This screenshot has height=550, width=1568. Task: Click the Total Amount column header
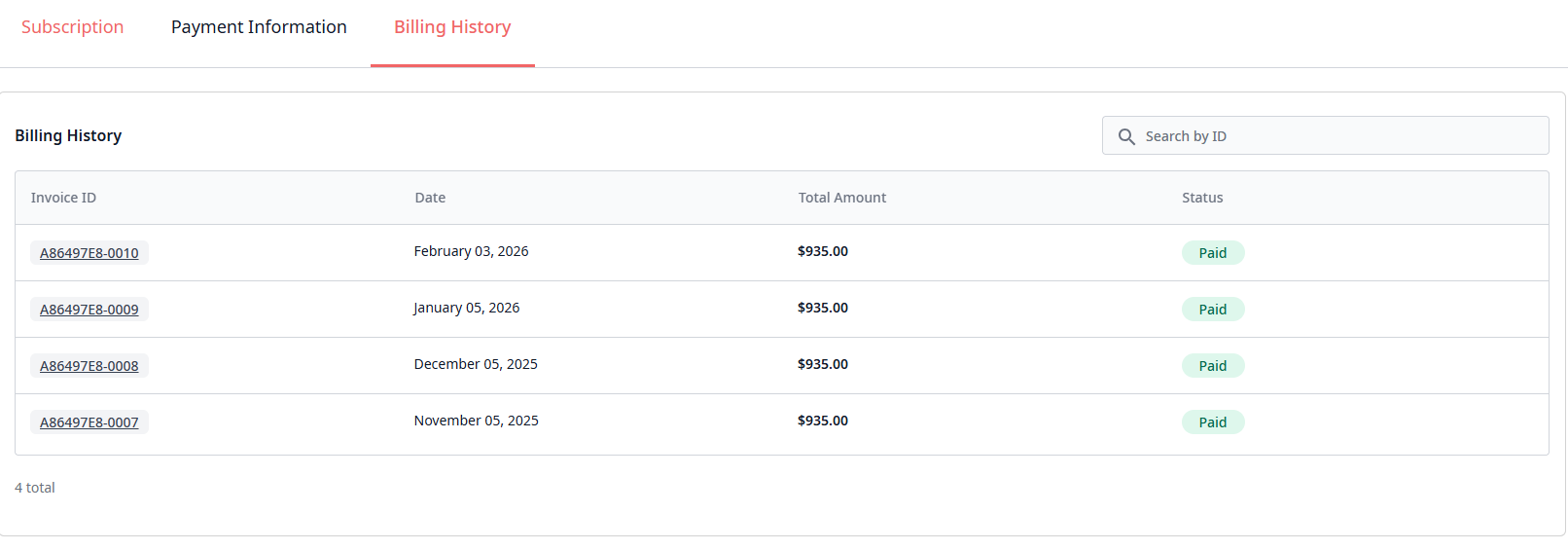tap(842, 198)
